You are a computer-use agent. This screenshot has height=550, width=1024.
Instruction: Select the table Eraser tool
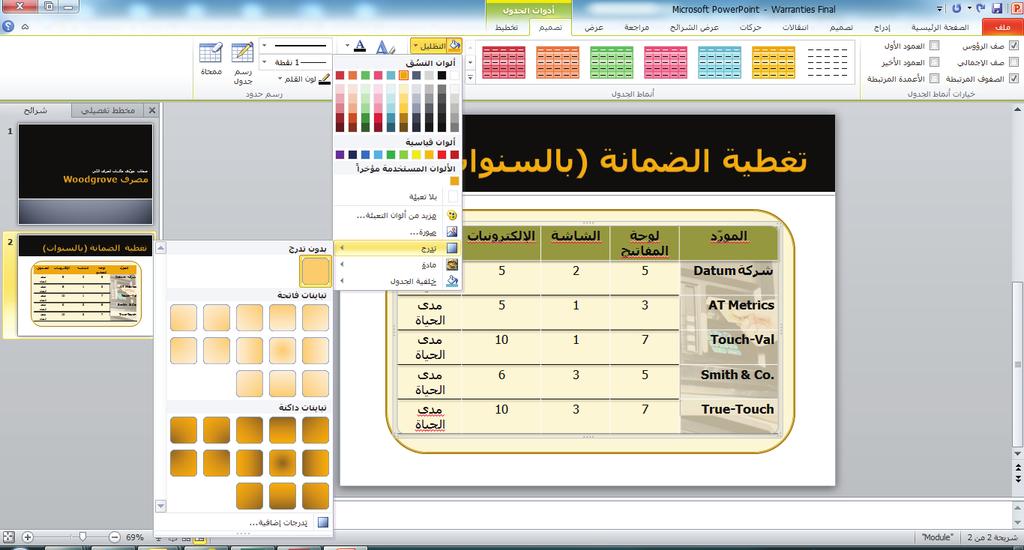tap(211, 59)
